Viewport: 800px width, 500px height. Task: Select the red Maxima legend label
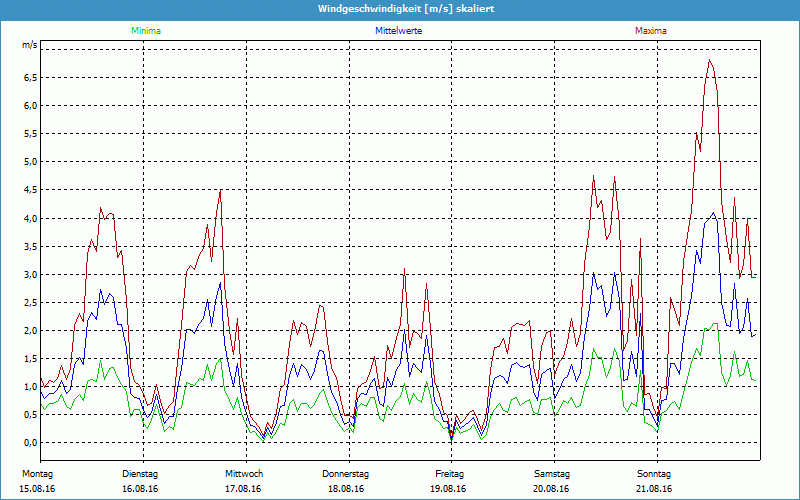click(x=651, y=31)
